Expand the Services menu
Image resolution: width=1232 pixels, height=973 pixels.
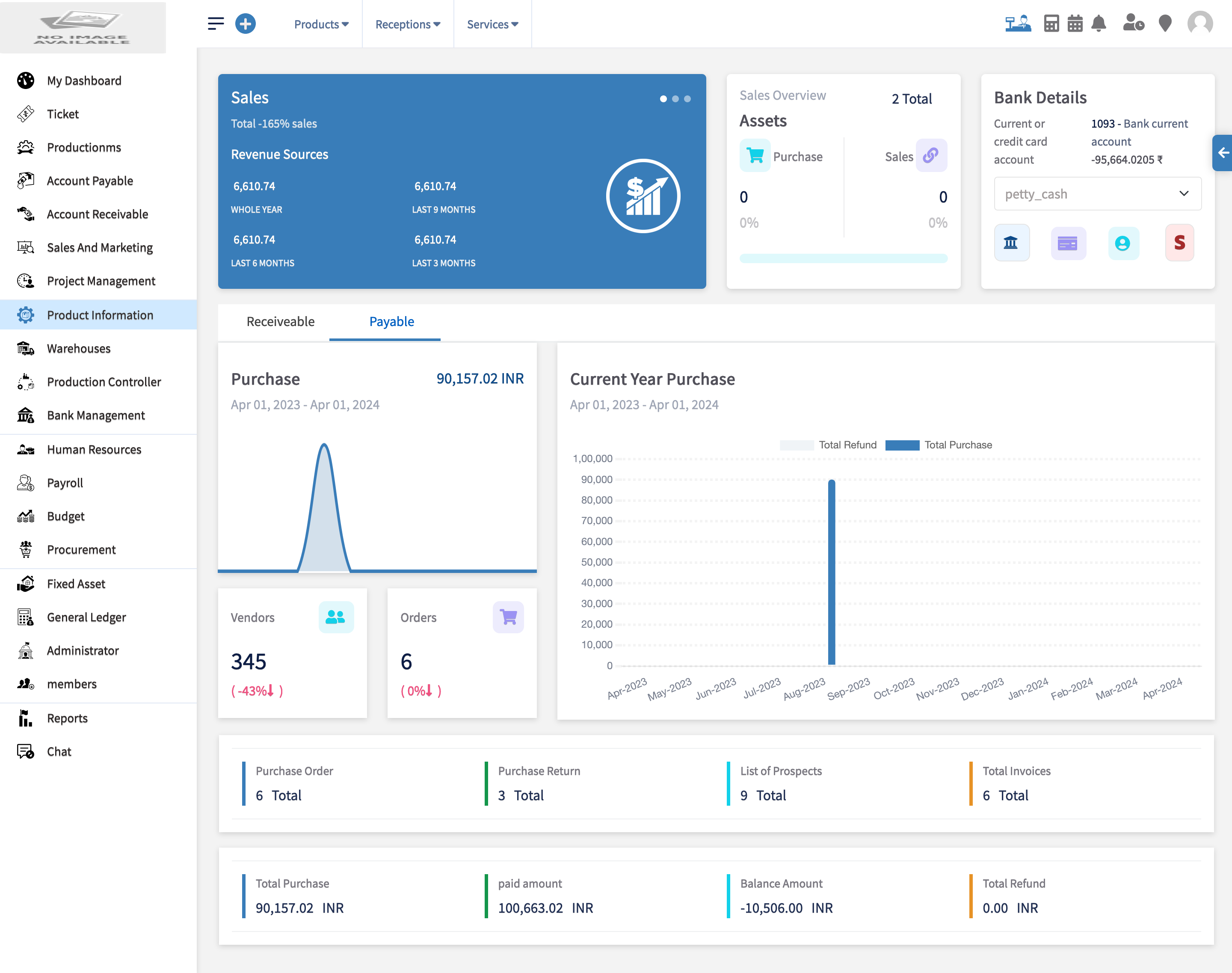492,24
